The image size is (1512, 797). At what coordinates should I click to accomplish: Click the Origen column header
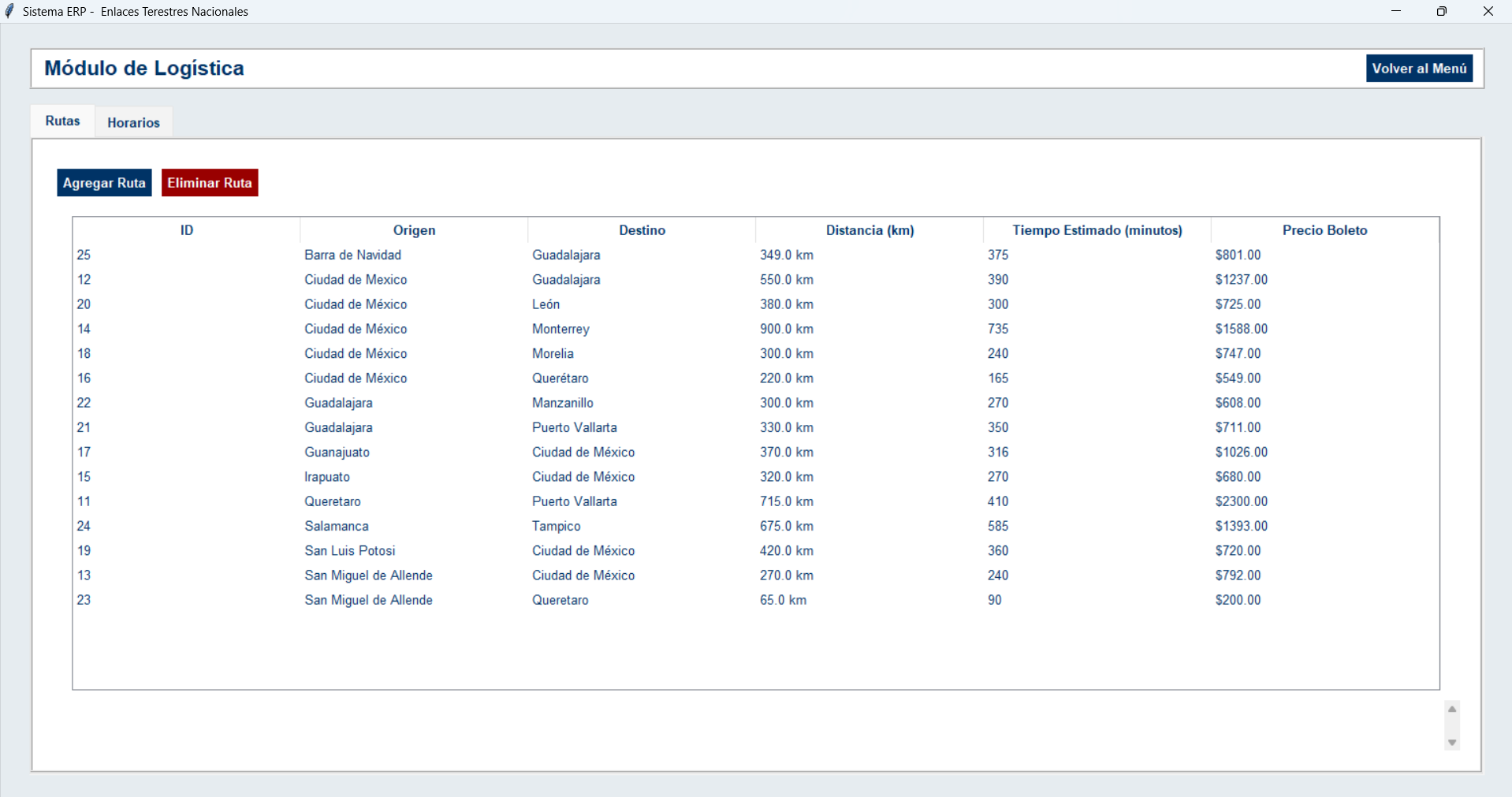[415, 230]
